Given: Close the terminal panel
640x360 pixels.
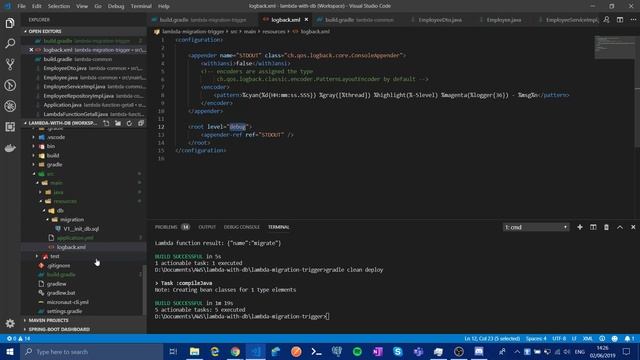Looking at the screenshot, I should coord(633,227).
